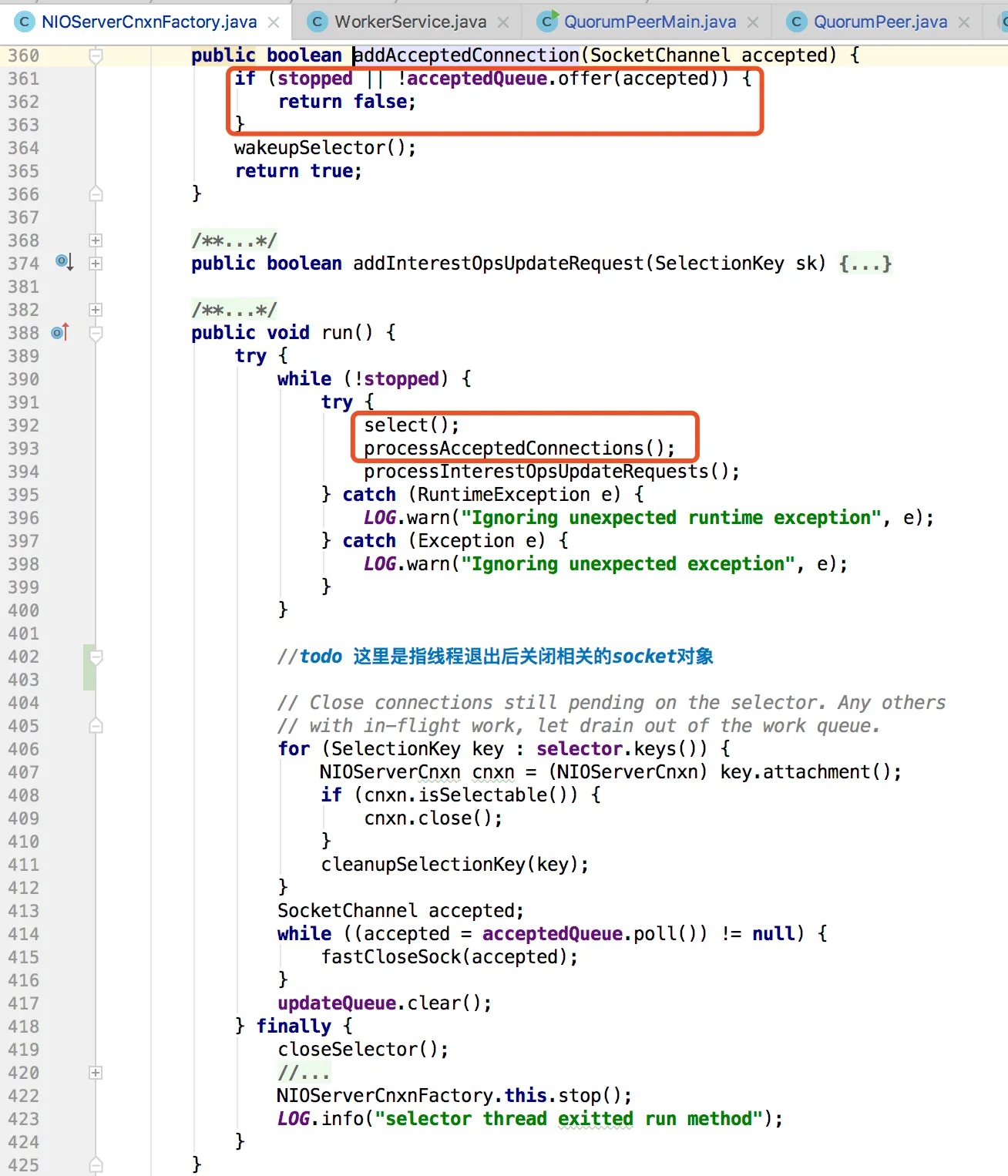Click the 'cleanupSelectionKey(key);' call
1008x1176 pixels.
tap(455, 865)
